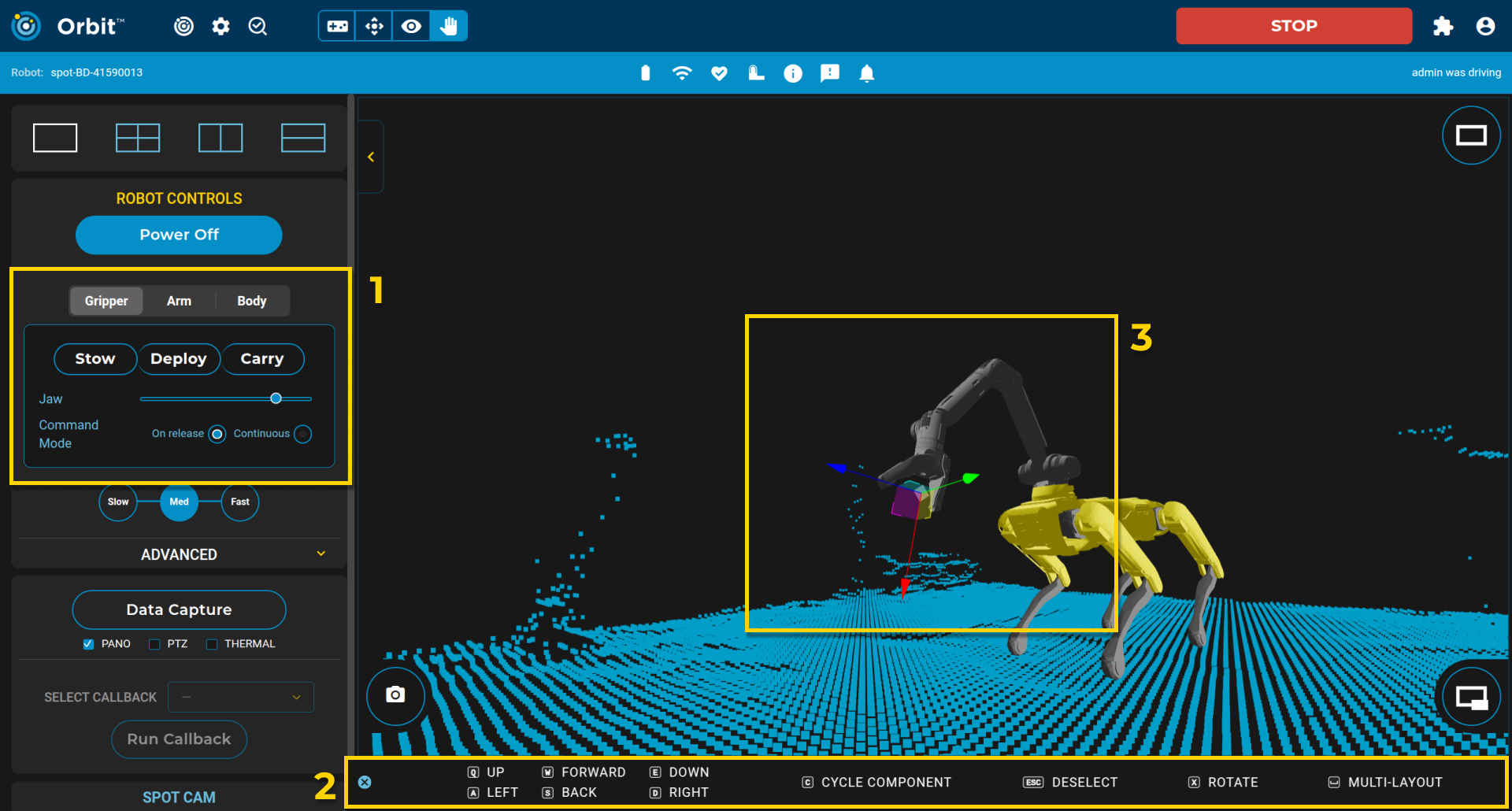Screen dimensions: 1512x811
Task: Check robot battery status icon
Action: (x=645, y=72)
